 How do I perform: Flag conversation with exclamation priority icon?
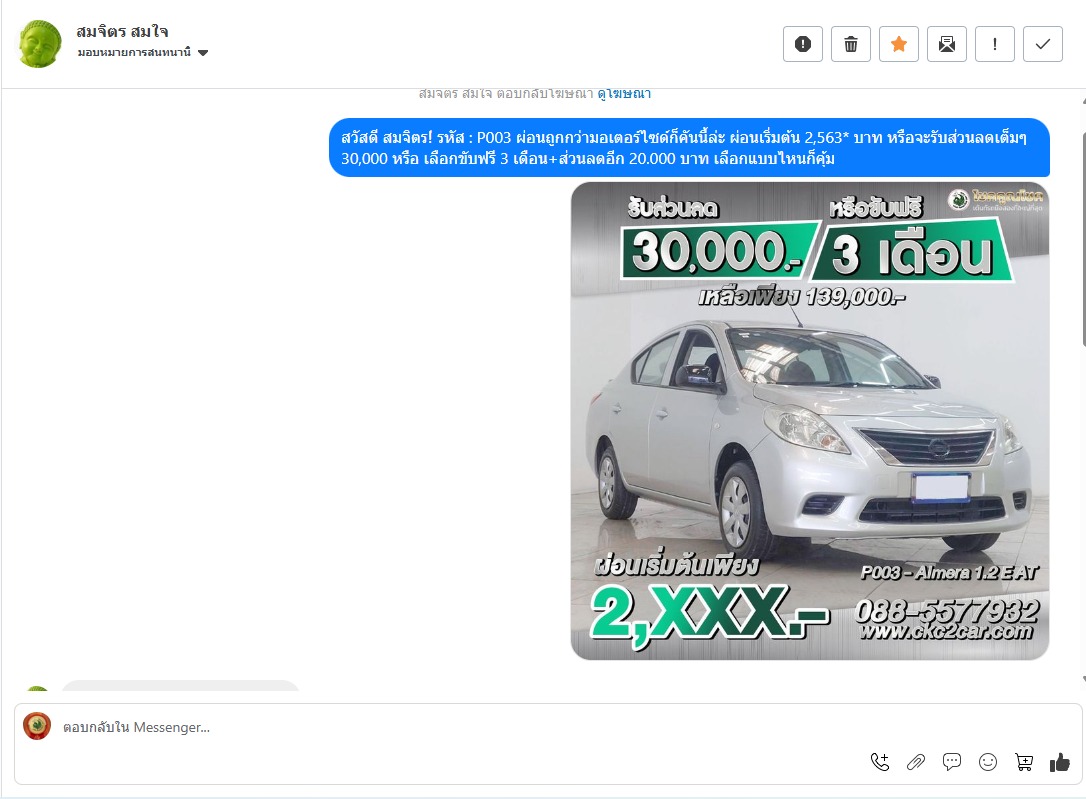point(995,44)
